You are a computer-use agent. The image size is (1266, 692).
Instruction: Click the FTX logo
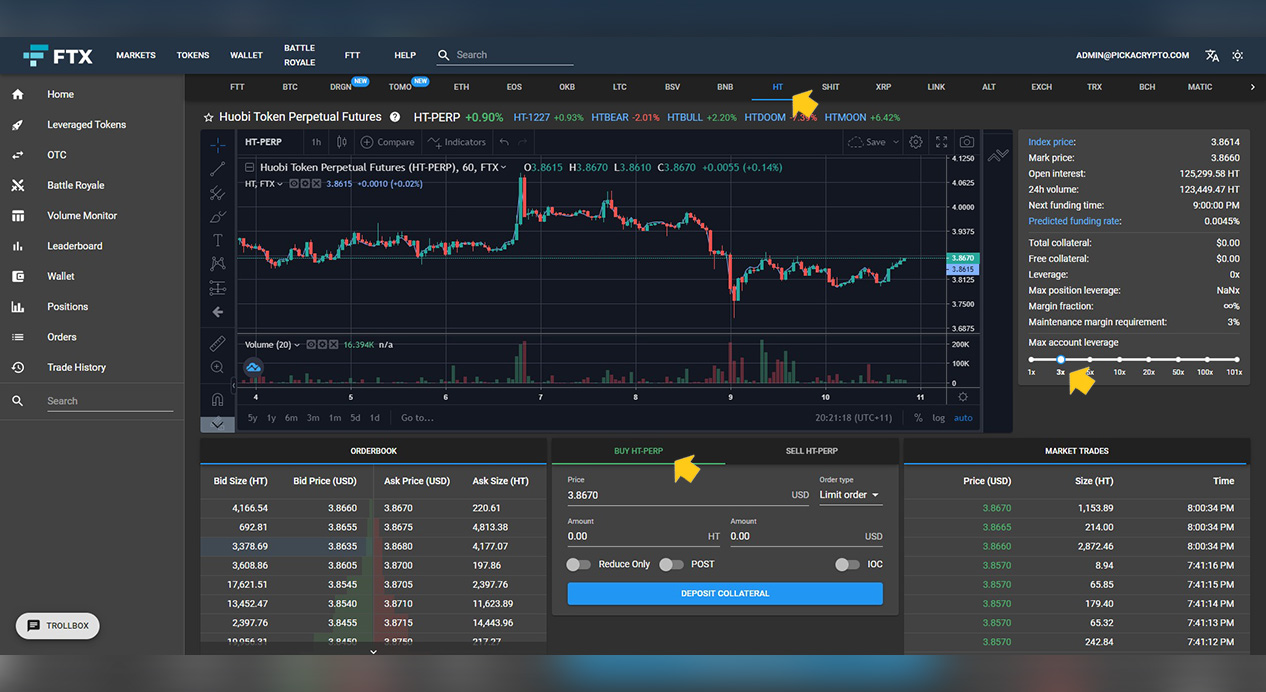pyautogui.click(x=58, y=55)
